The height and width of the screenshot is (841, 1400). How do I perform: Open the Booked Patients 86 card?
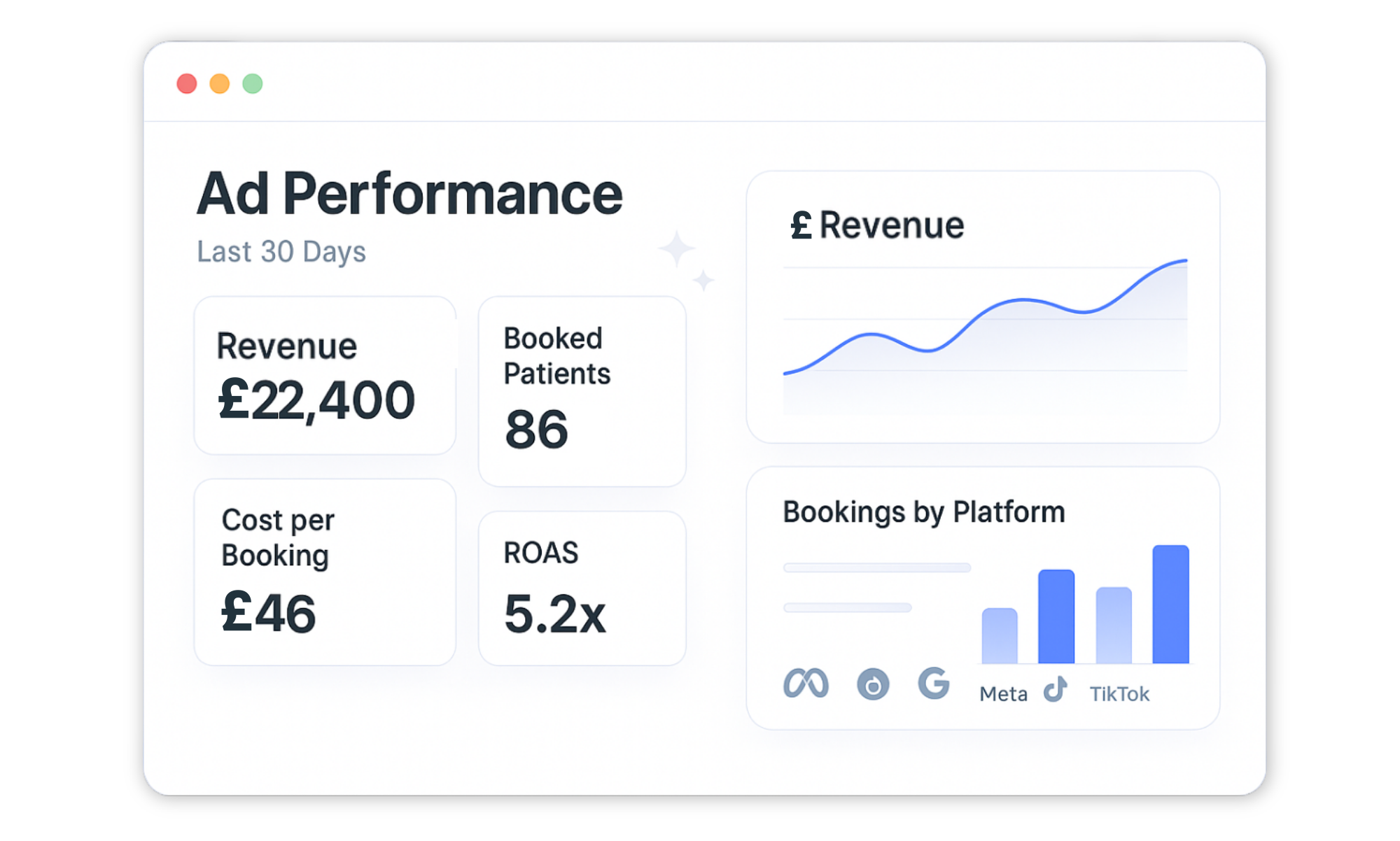point(582,391)
